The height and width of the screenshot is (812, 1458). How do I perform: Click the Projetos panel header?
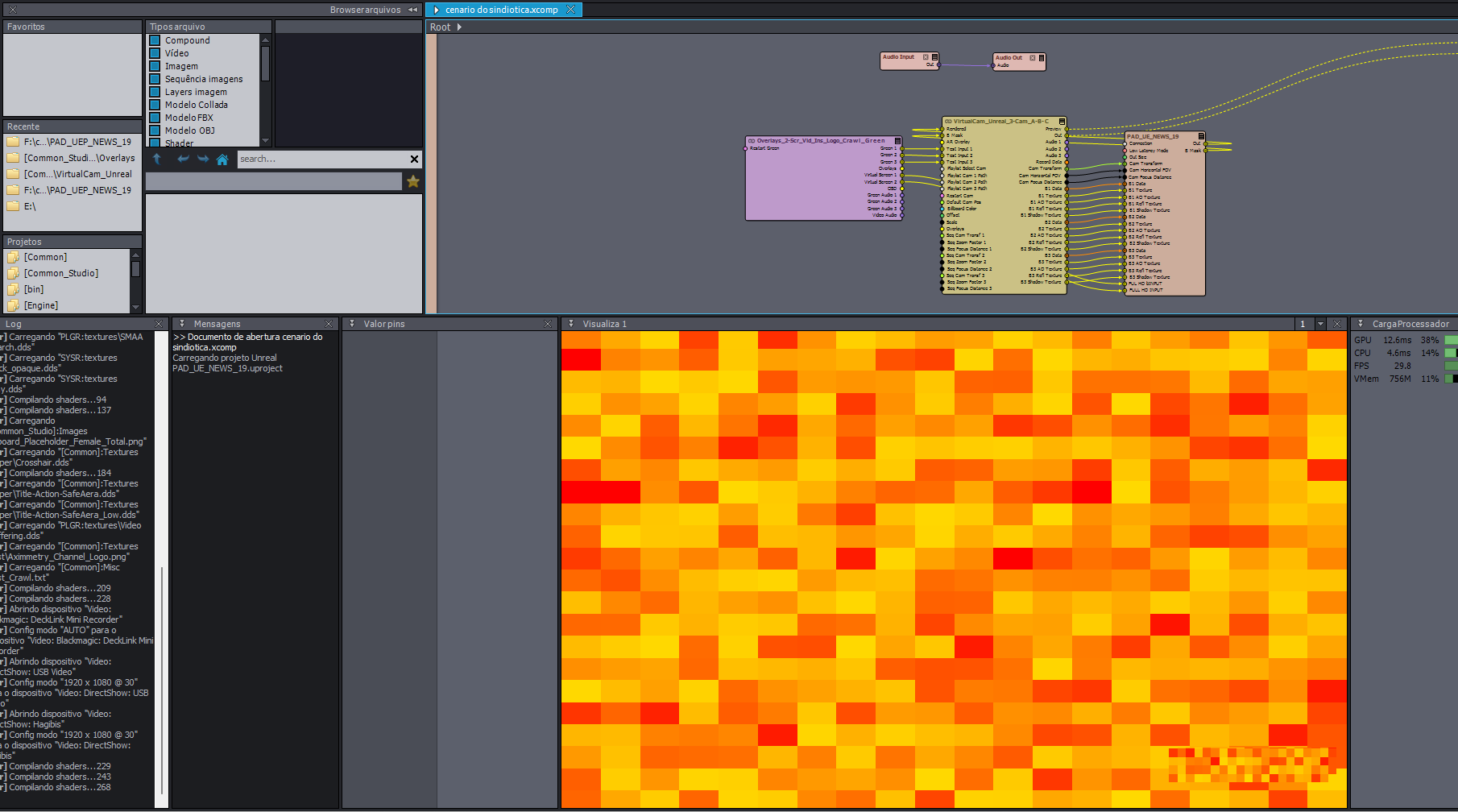pos(72,242)
